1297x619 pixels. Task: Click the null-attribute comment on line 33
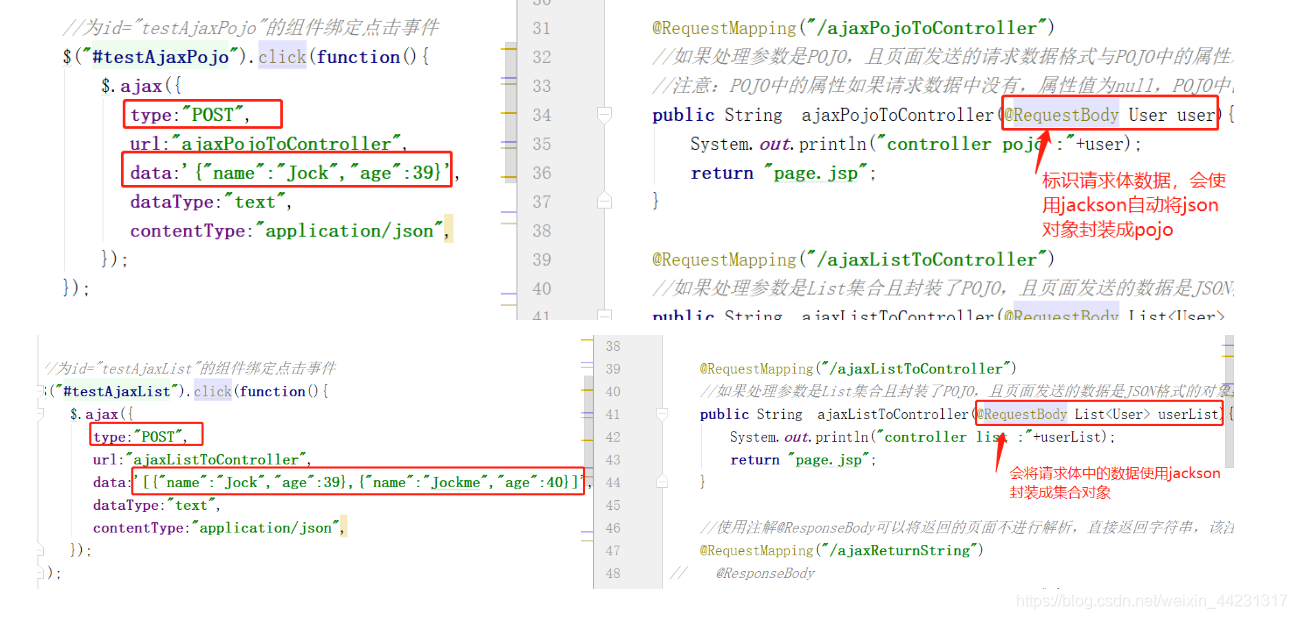tap(942, 86)
